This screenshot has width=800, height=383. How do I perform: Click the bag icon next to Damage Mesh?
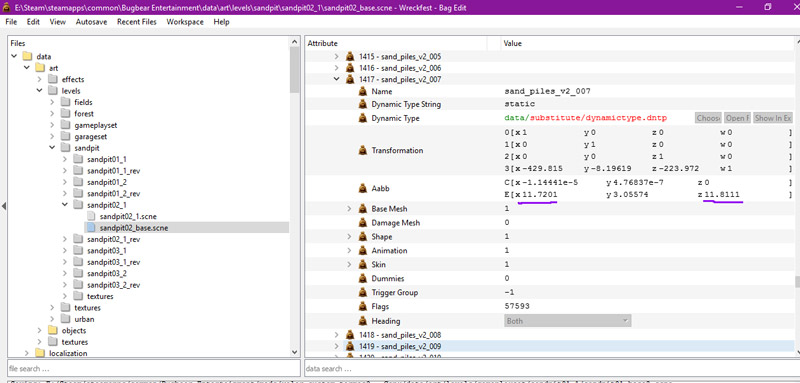362,223
